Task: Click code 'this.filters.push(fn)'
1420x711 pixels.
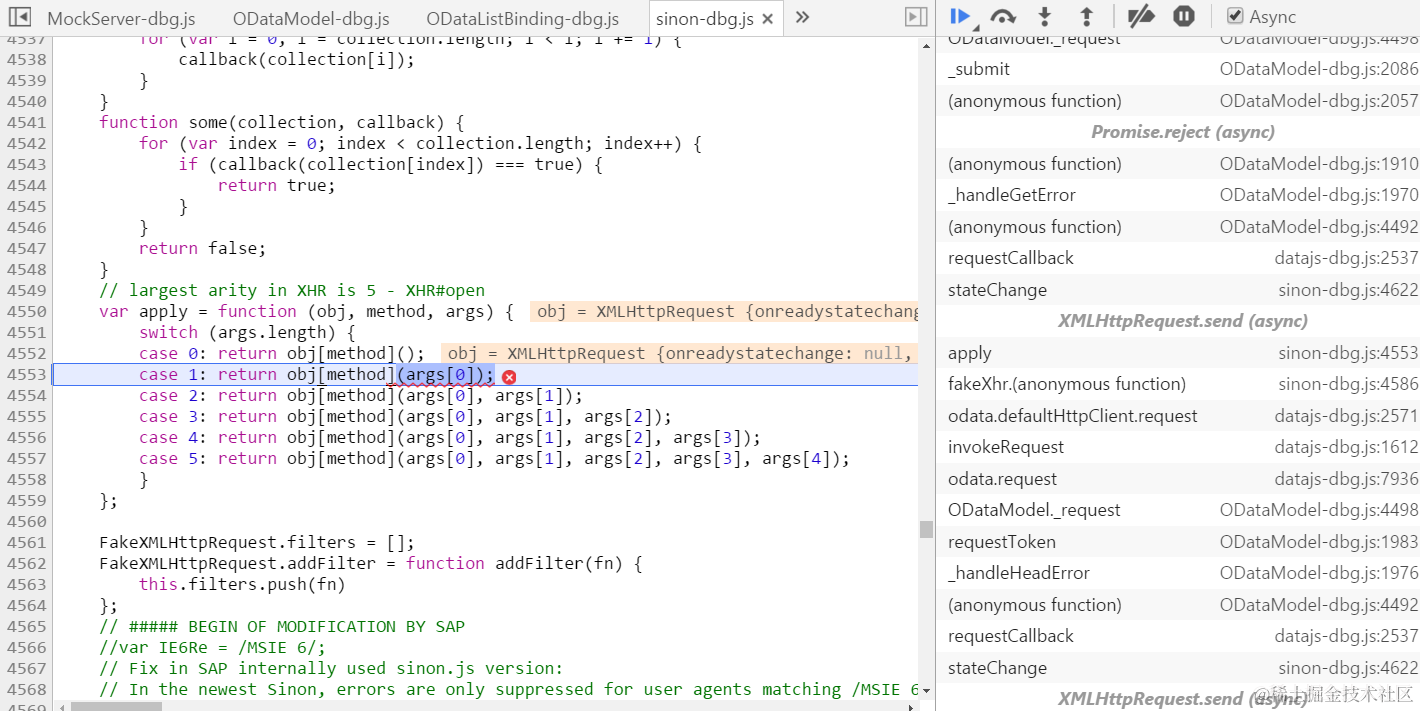Action: 242,584
